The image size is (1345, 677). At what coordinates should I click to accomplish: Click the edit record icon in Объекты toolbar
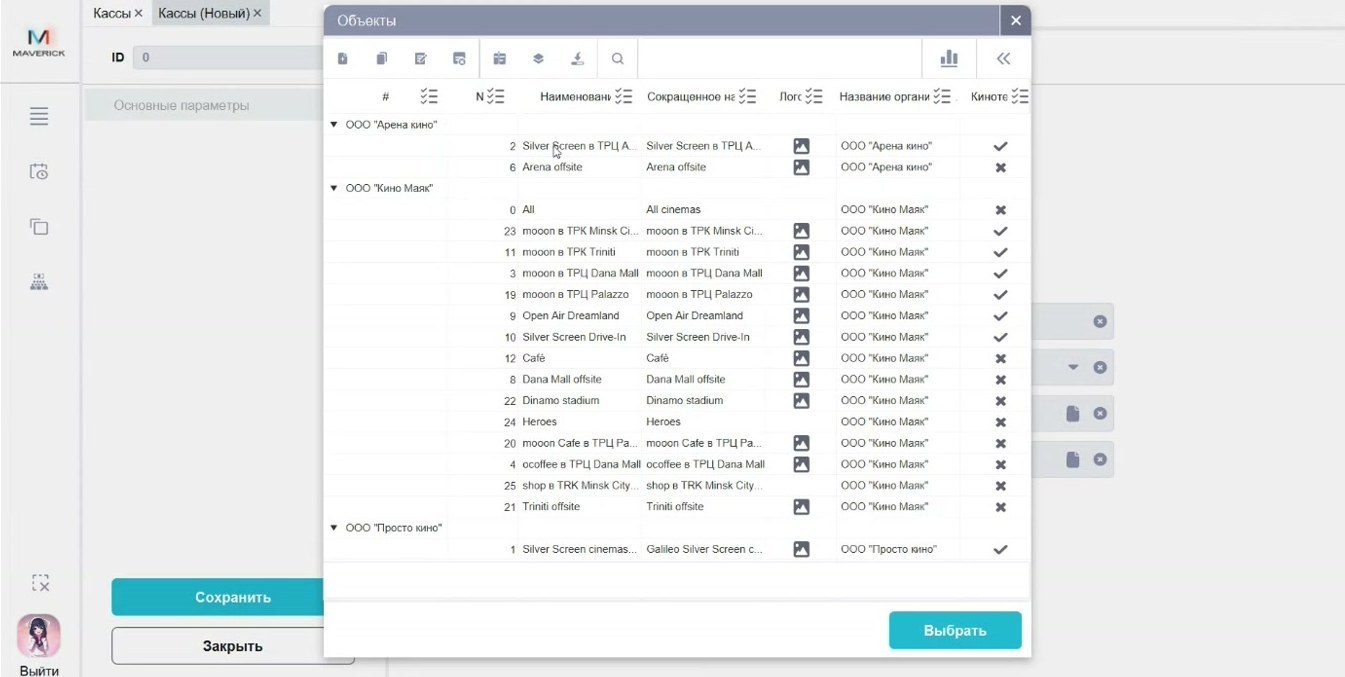pyautogui.click(x=421, y=59)
